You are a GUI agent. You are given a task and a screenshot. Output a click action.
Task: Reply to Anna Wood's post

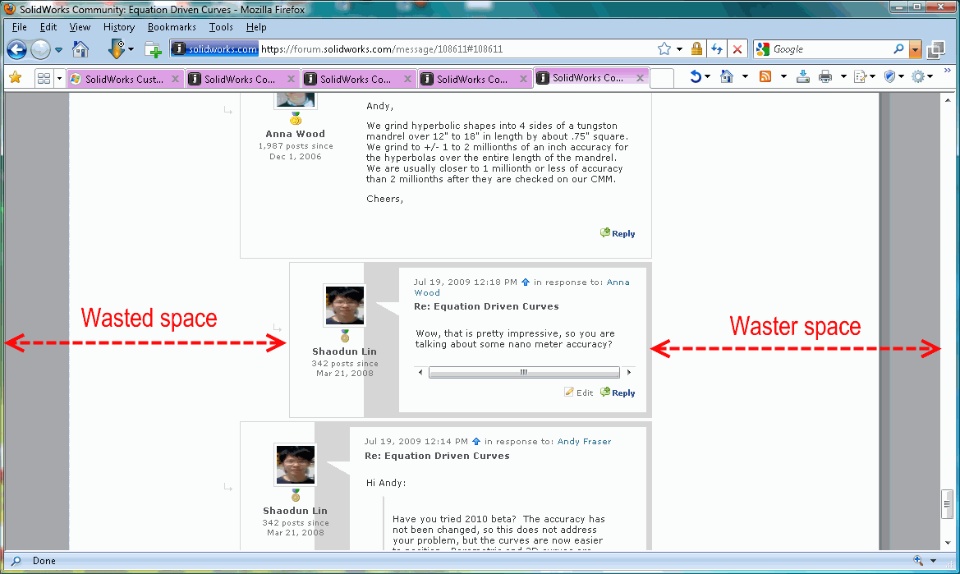click(617, 233)
